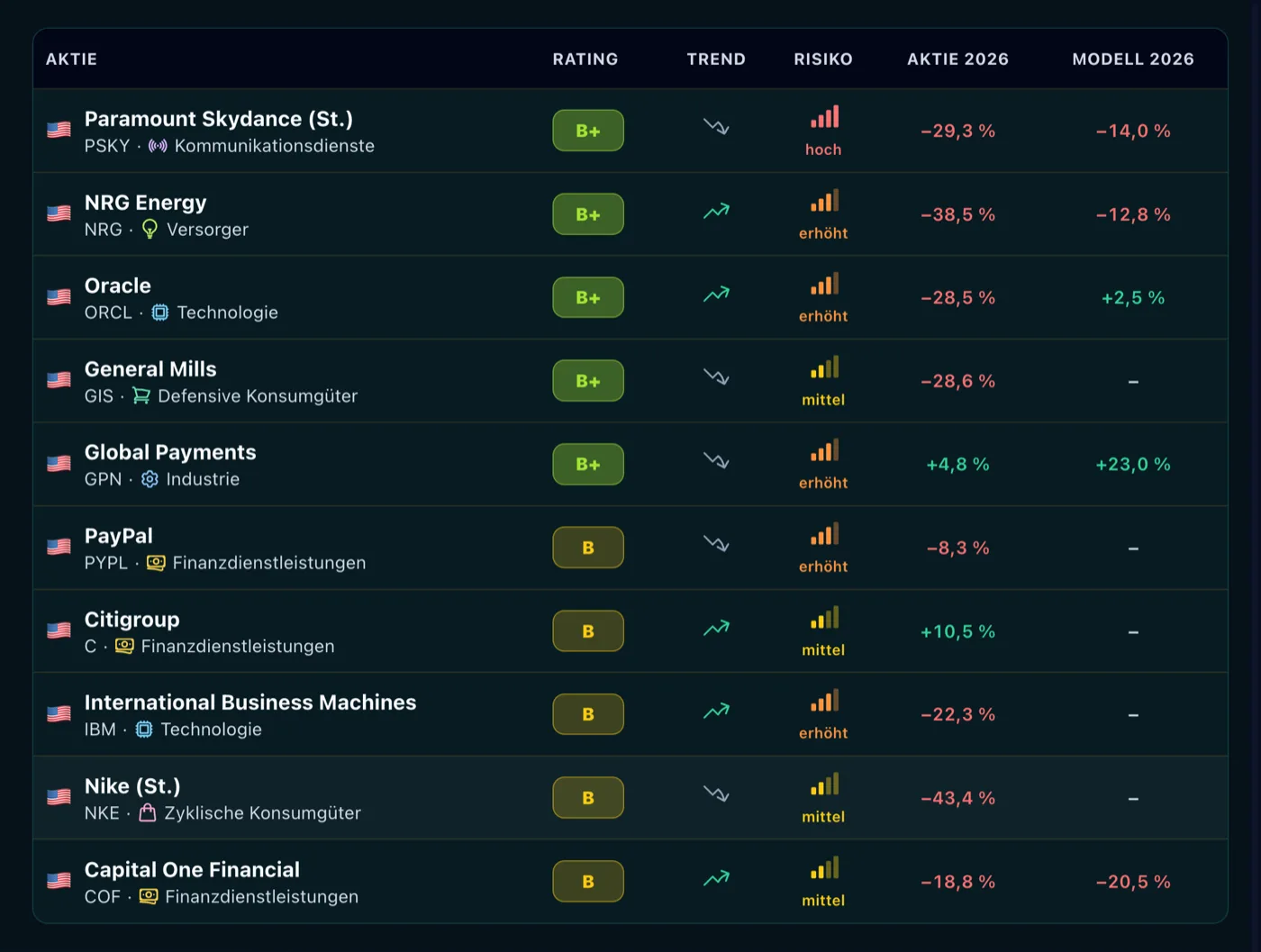
Task: Click the upward trend arrow for NRG Energy
Action: pos(716,212)
